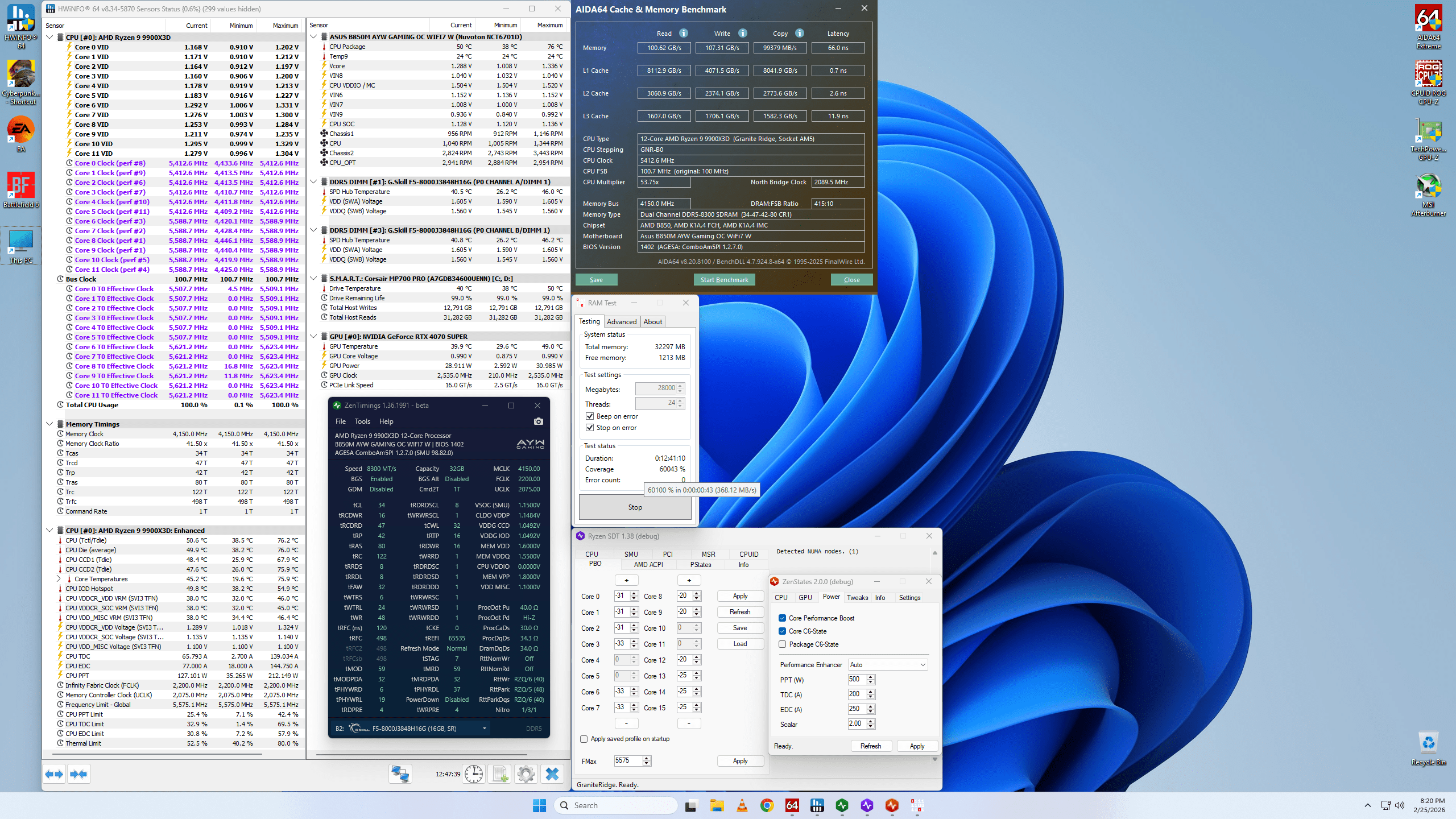Click the HWiNFO expand columns arrows icon
Image resolution: width=1456 pixels, height=819 pixels.
click(55, 774)
